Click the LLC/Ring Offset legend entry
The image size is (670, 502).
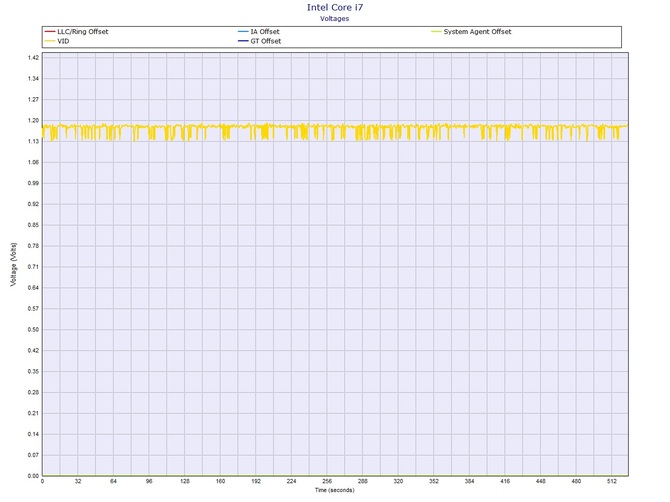(76, 32)
